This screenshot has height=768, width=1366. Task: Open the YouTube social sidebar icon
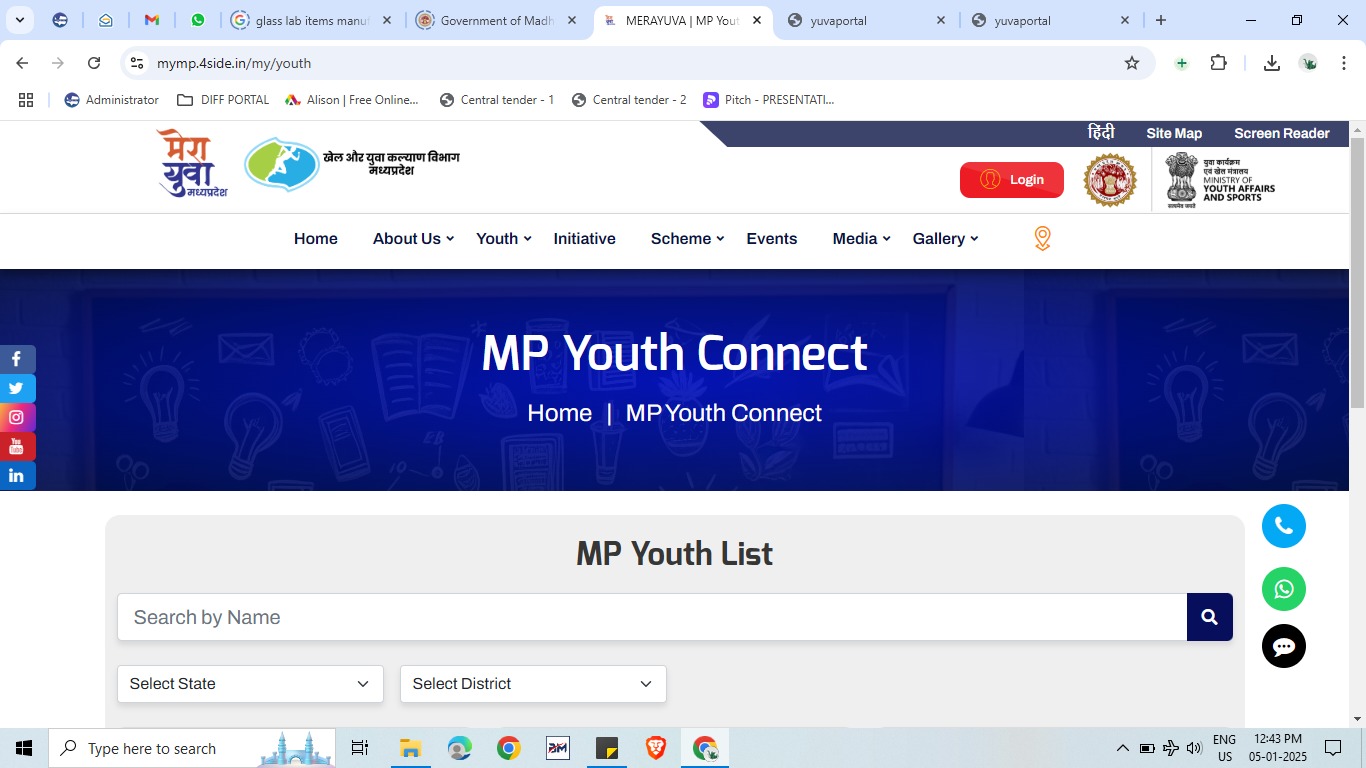(17, 446)
